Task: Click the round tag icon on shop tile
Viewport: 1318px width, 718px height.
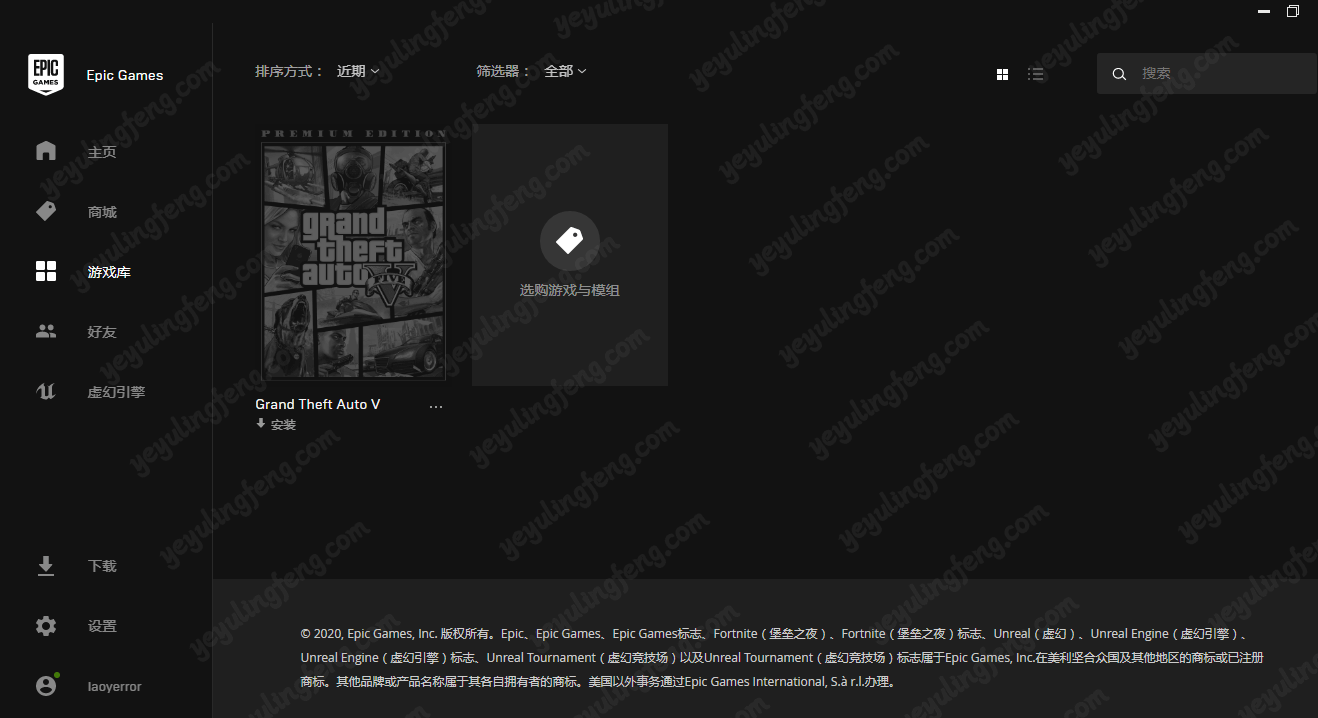Action: [570, 241]
